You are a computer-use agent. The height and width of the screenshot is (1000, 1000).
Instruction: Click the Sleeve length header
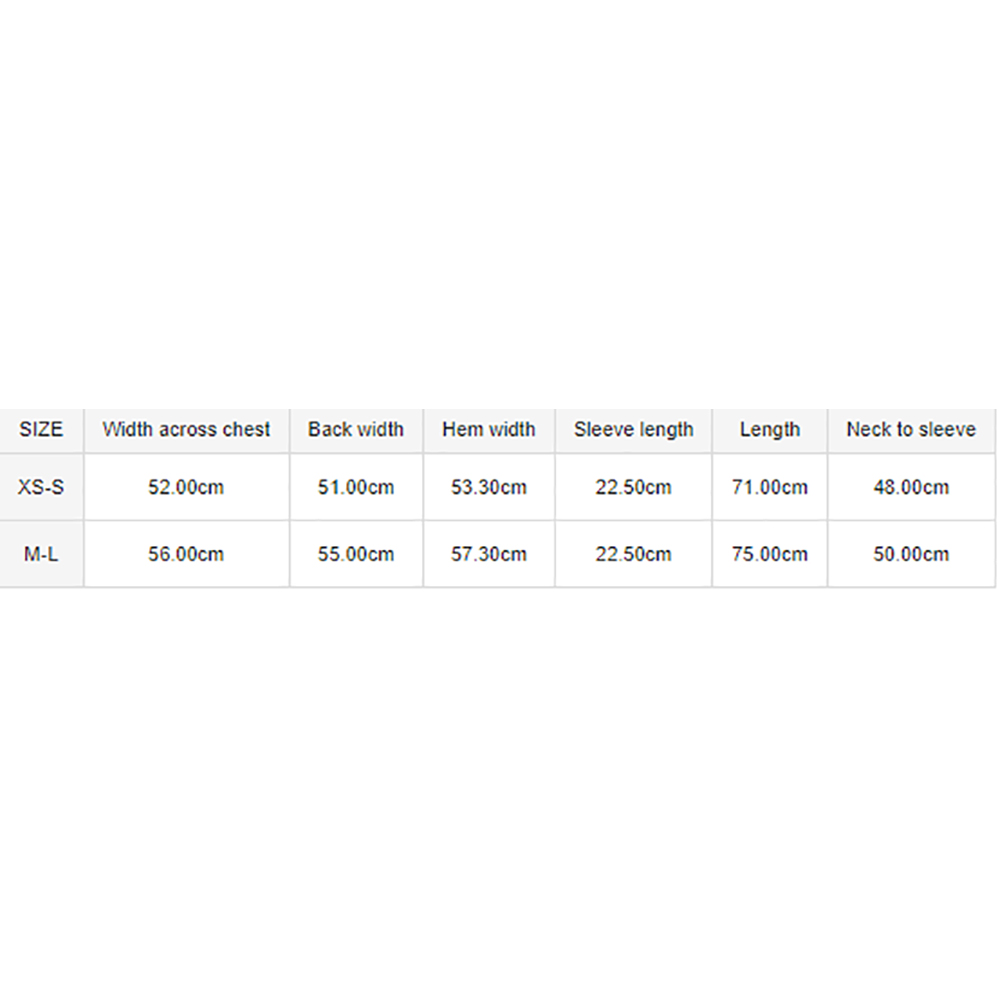coord(633,430)
